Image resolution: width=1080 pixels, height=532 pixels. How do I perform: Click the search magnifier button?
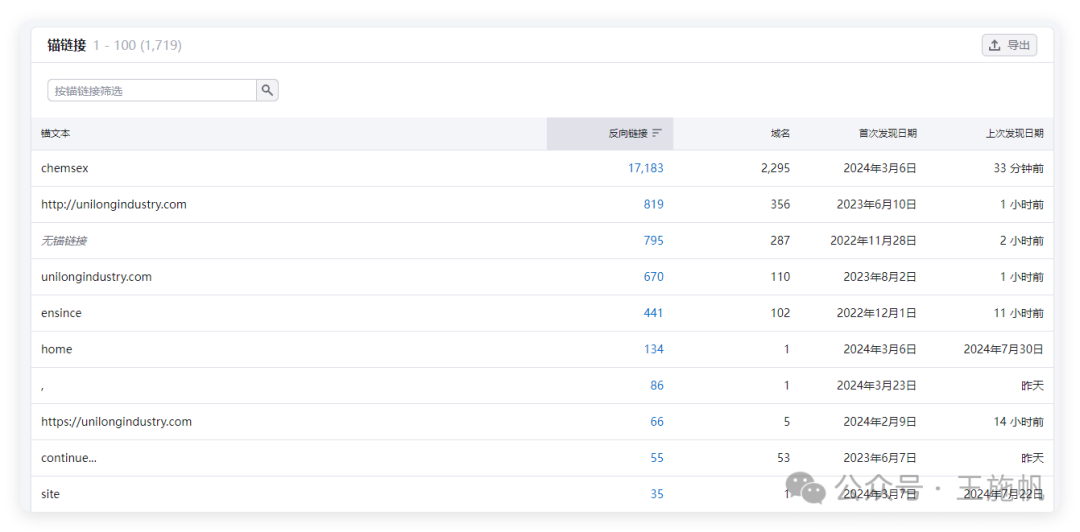point(267,90)
